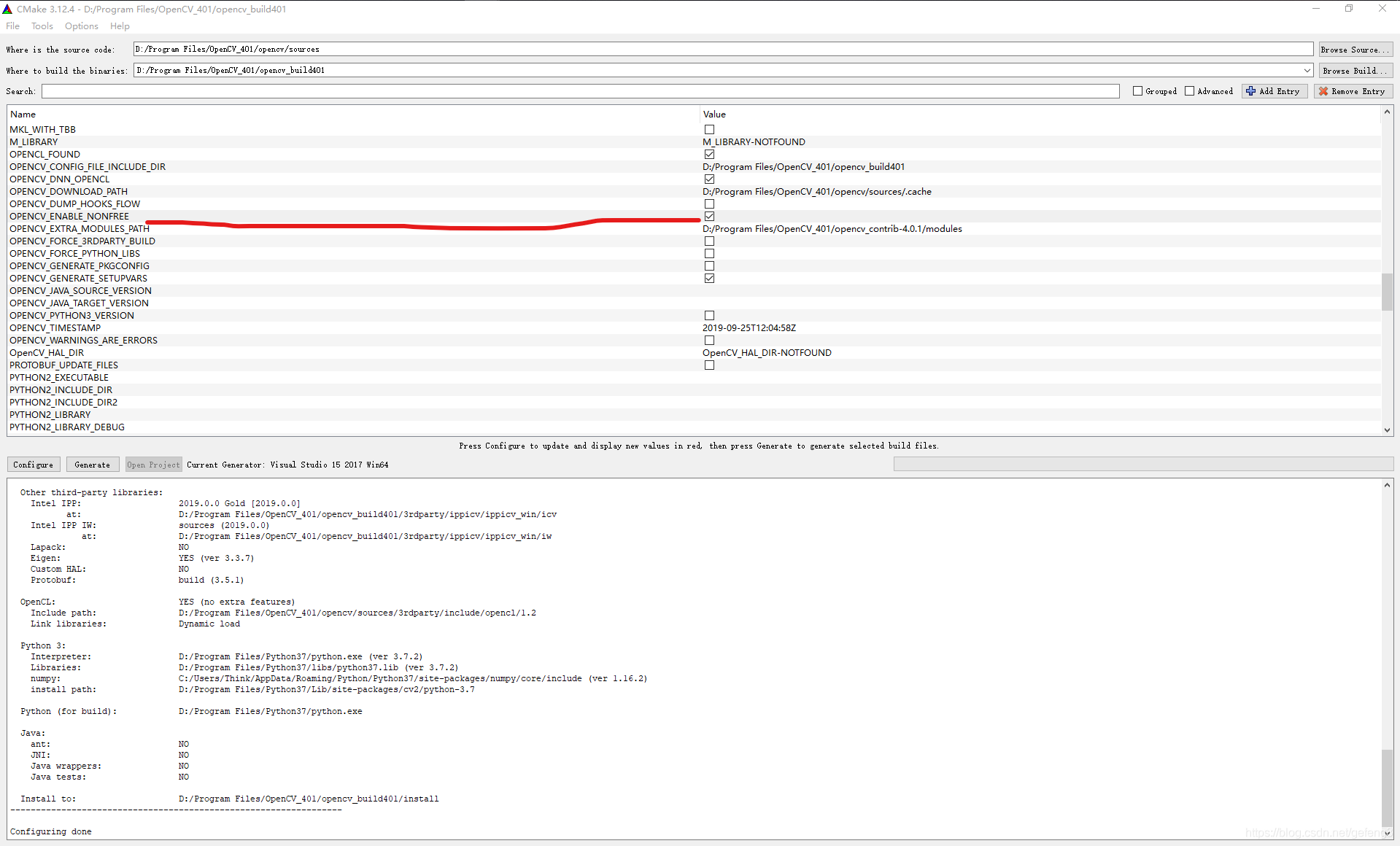The height and width of the screenshot is (846, 1400).
Task: Select OPENCV_CONFIG_FILE_INCLUDE_DIR entry
Action: click(x=88, y=167)
